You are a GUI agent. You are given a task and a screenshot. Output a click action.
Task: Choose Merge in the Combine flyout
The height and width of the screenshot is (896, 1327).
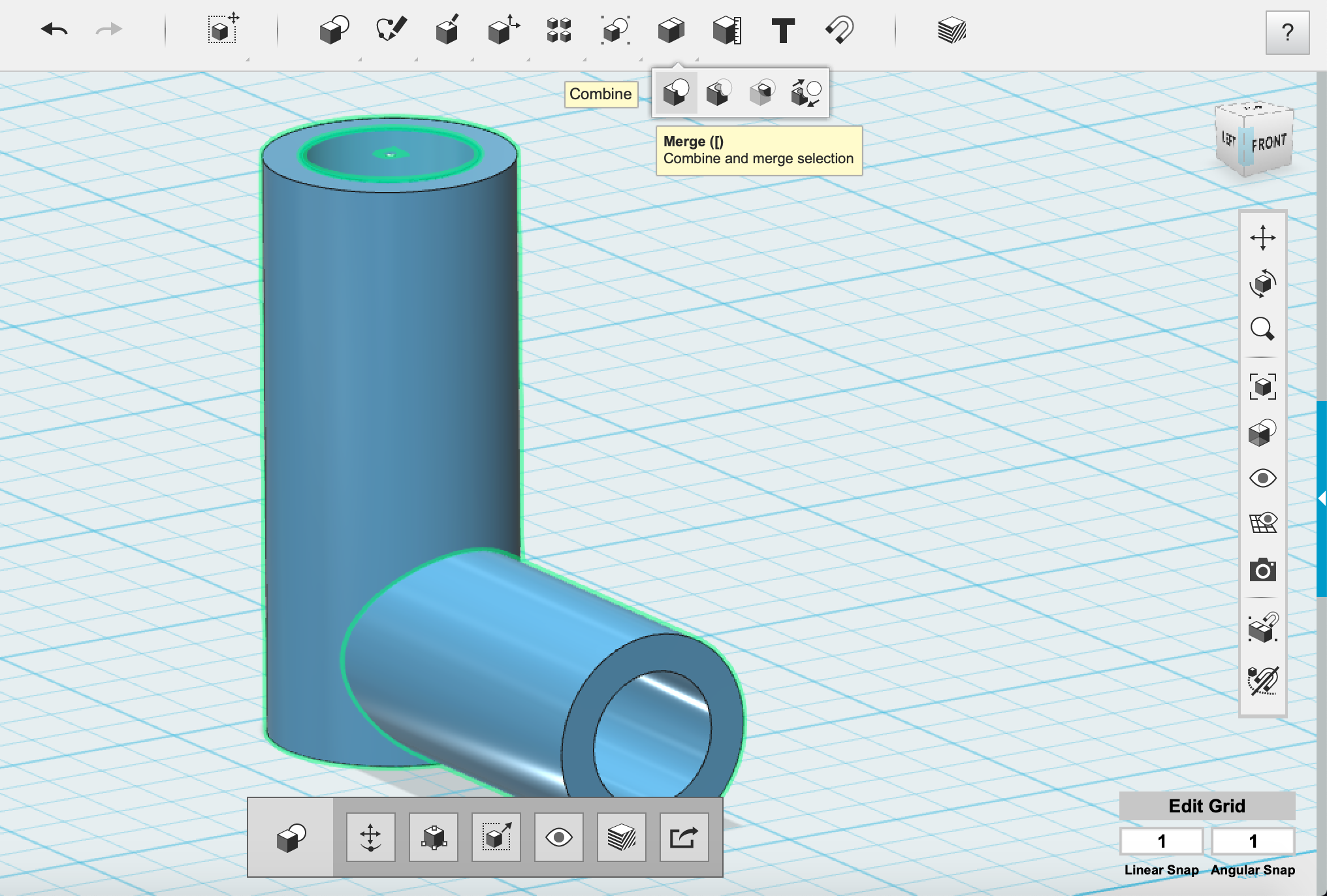coord(677,93)
